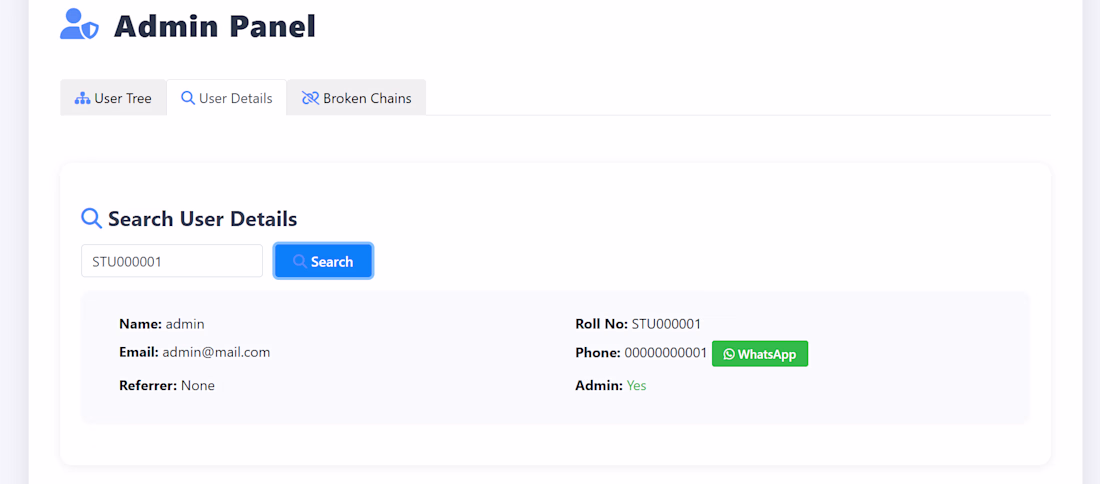This screenshot has width=1100, height=484.
Task: Click the hierarchy icon on User Tree tab
Action: 83,98
